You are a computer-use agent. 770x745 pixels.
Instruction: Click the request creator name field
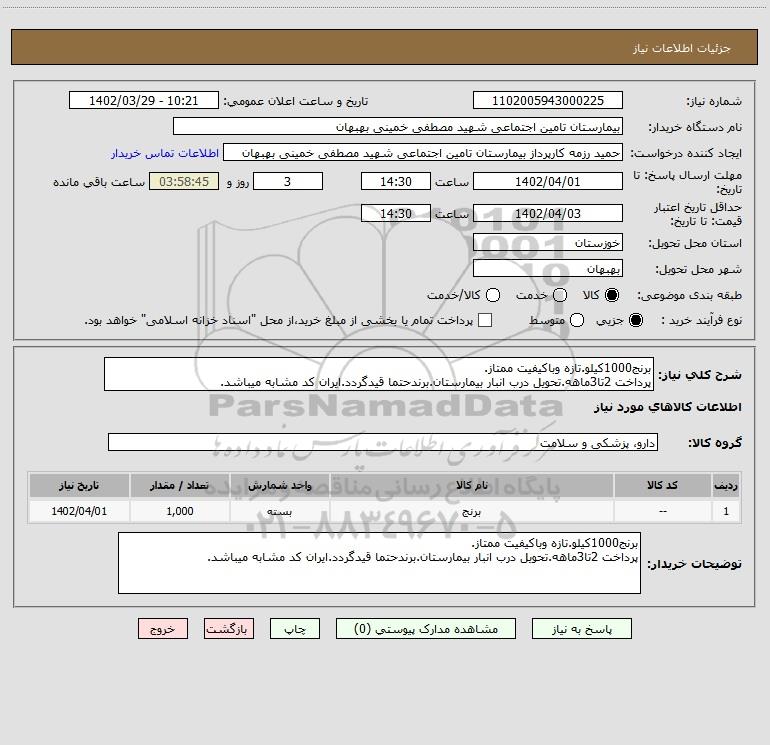point(423,152)
